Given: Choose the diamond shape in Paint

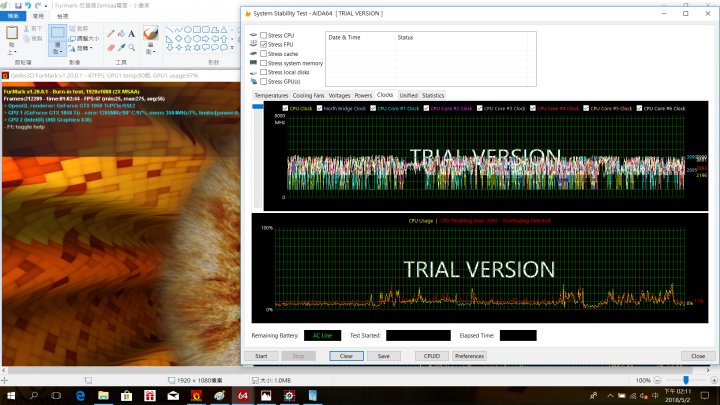Looking at the screenshot, I should click(179, 39).
